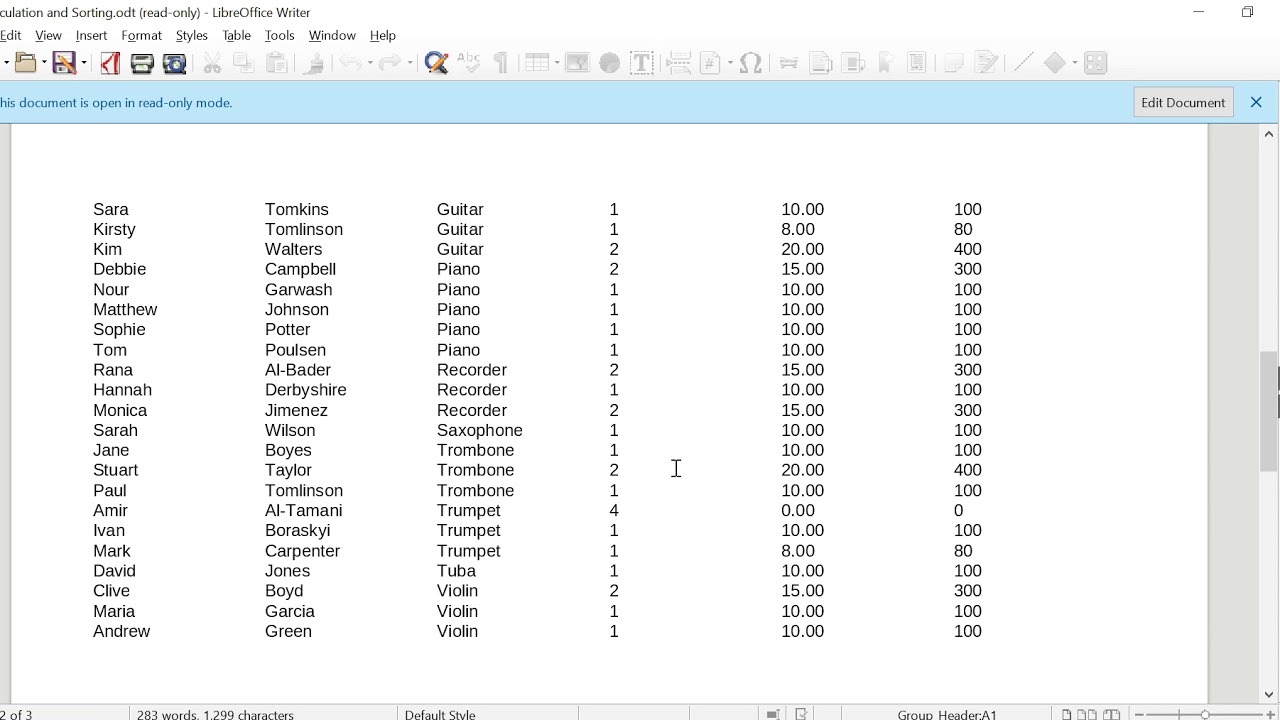Image resolution: width=1280 pixels, height=720 pixels.
Task: Click the Group_Header:A1 status bar field
Action: tap(947, 714)
